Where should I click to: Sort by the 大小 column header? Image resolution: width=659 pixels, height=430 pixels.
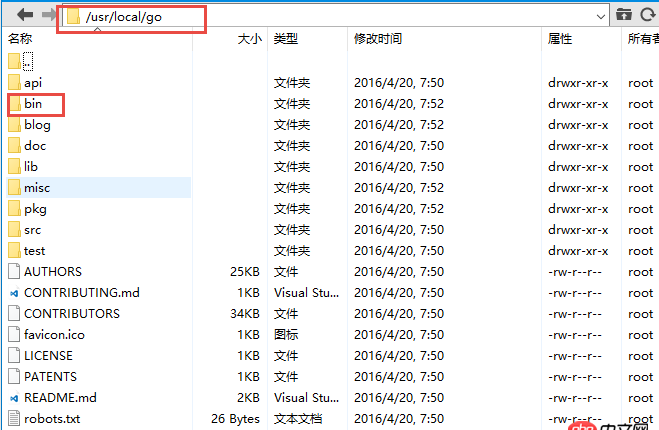click(250, 39)
